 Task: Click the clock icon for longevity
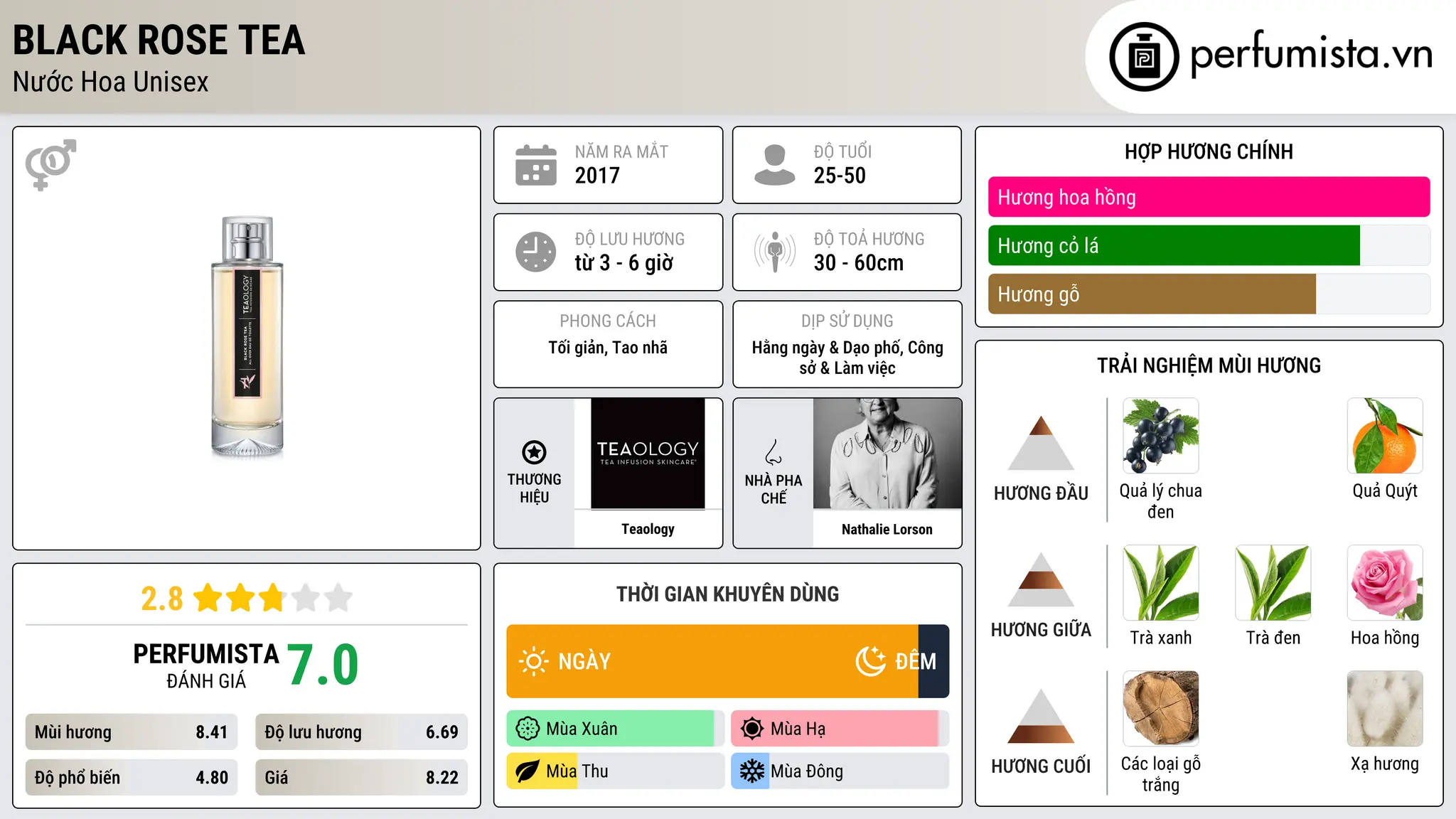[536, 252]
